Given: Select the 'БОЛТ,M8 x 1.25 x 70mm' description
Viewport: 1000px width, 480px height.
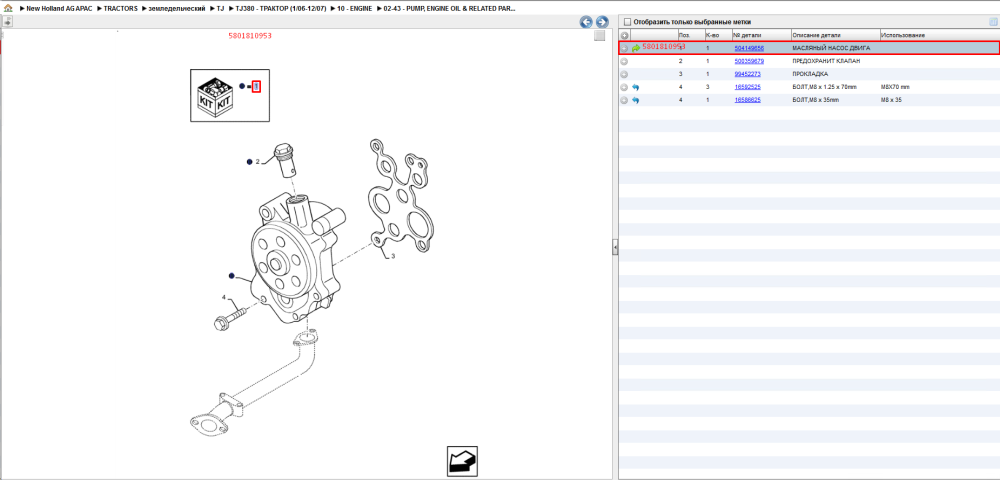Looking at the screenshot, I should click(825, 87).
